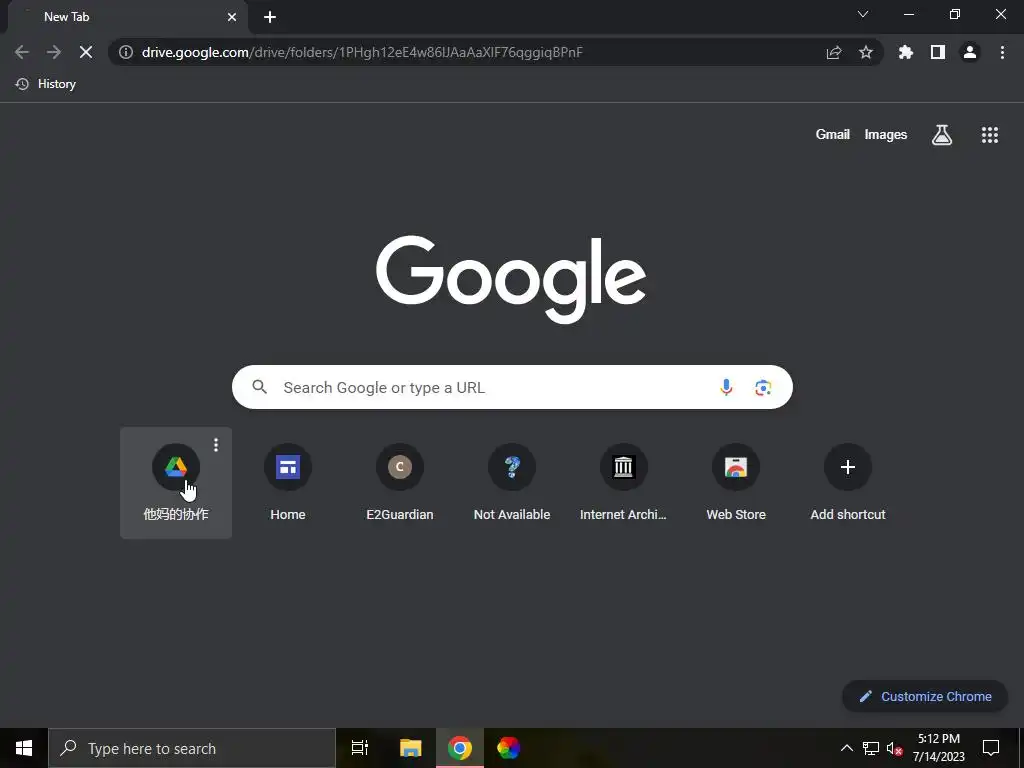
Task: Open Gmail link
Action: (x=833, y=135)
